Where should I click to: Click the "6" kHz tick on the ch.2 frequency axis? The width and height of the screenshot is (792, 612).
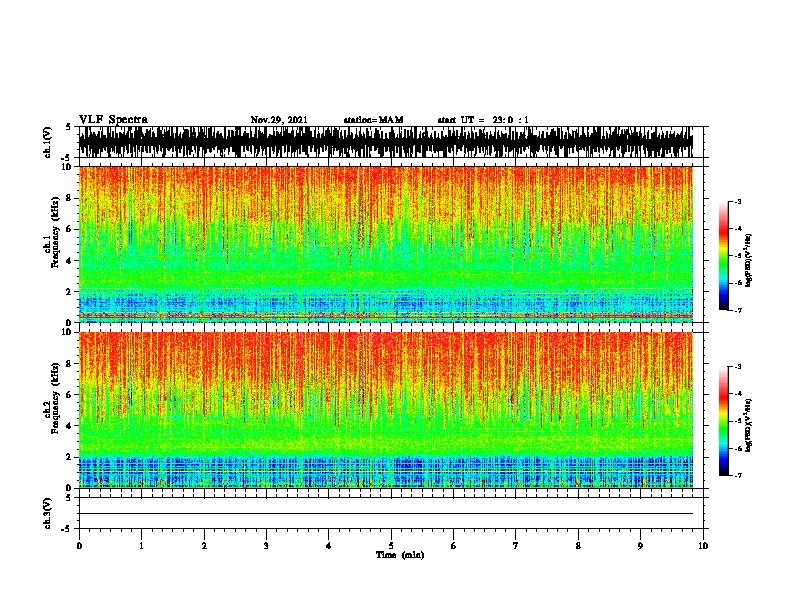pyautogui.click(x=69, y=395)
